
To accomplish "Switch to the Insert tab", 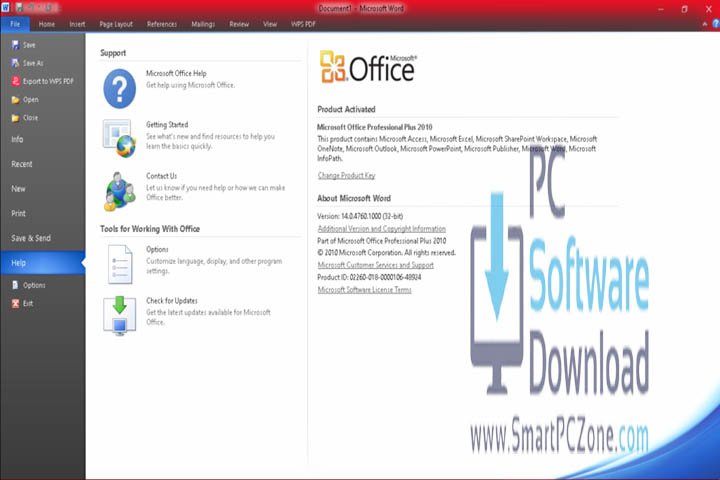I will (x=77, y=24).
